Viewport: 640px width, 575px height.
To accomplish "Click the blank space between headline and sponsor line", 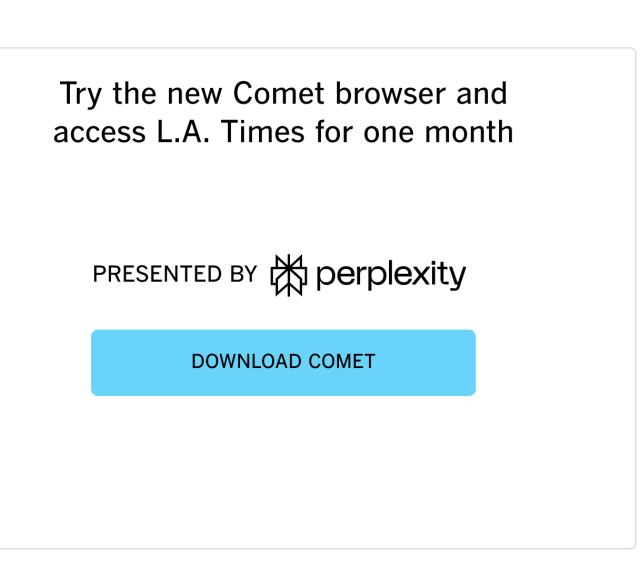I will (283, 200).
